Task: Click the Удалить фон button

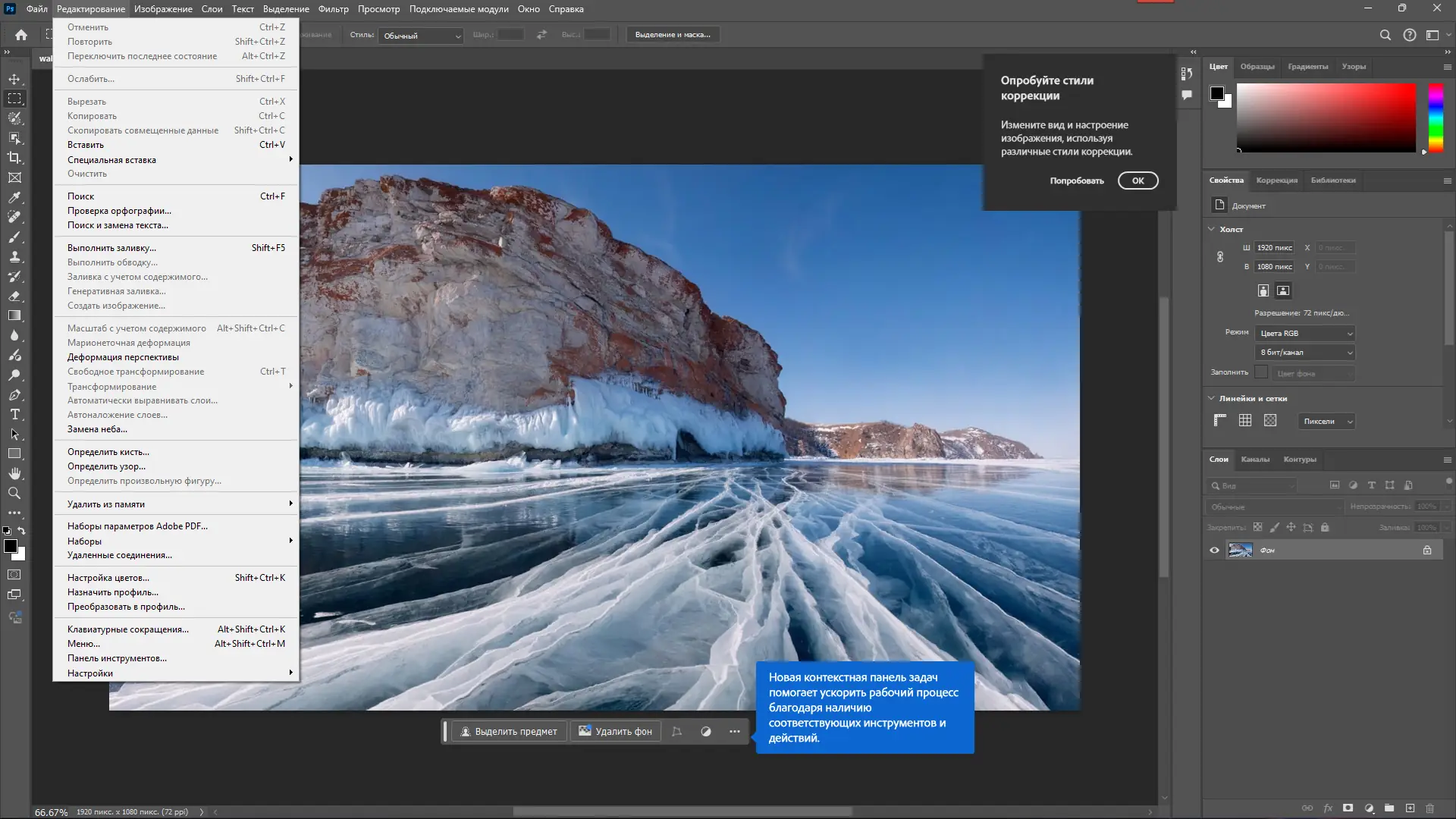Action: [615, 732]
